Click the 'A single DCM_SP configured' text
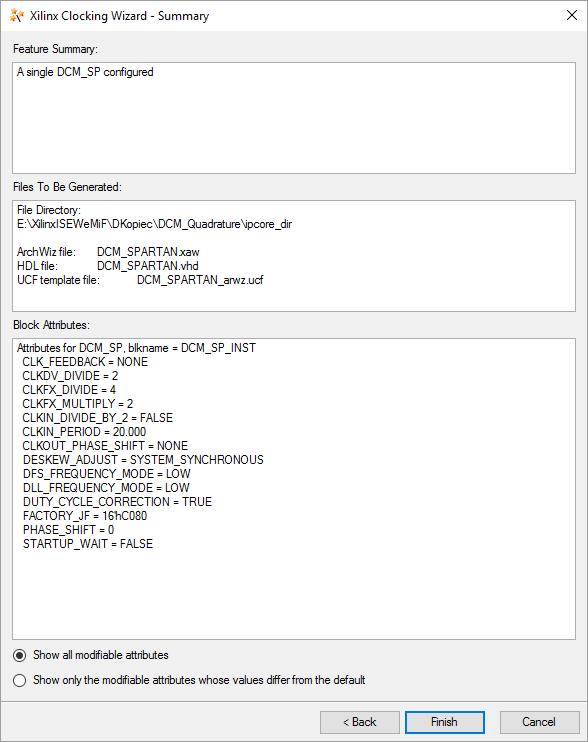Viewport: 588px width, 742px height. 85,72
